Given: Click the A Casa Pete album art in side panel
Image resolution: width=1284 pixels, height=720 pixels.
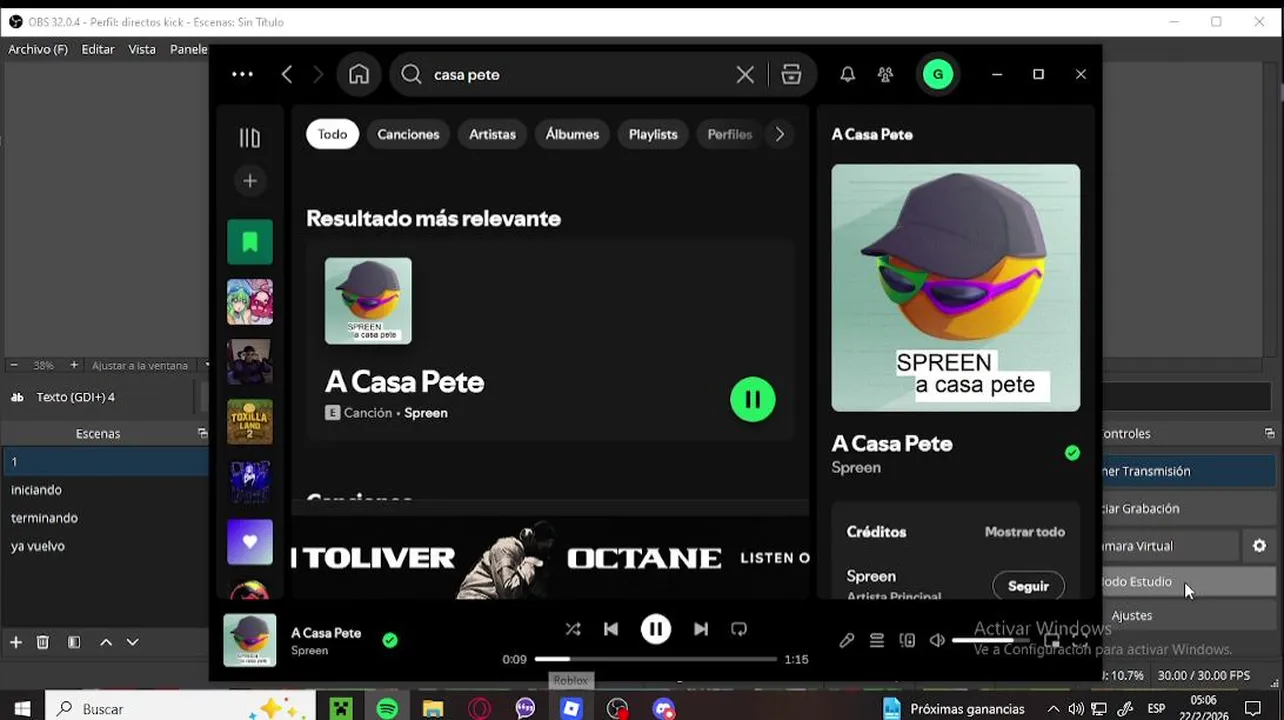Looking at the screenshot, I should (x=956, y=288).
